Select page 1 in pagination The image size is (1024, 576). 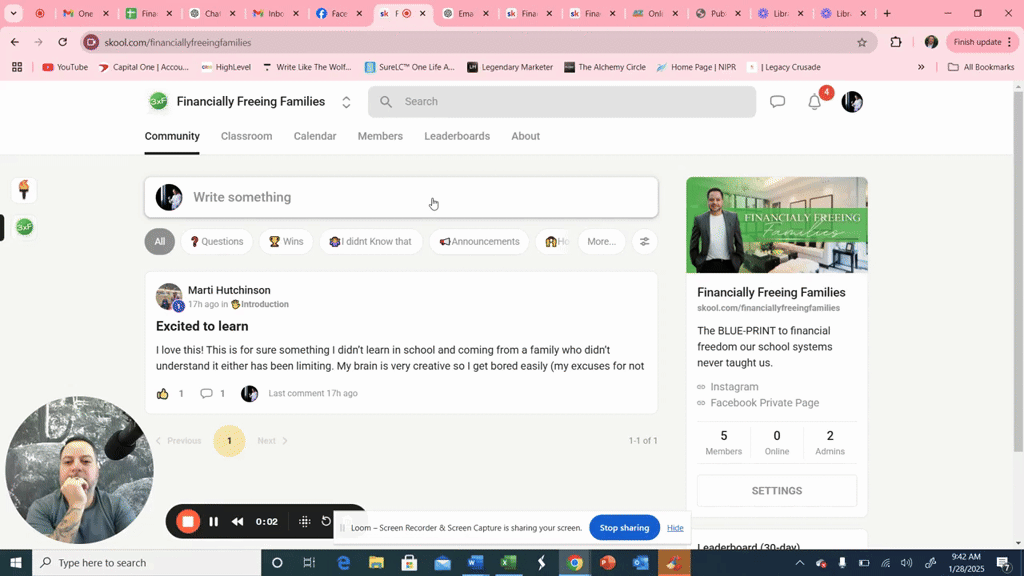tap(229, 441)
